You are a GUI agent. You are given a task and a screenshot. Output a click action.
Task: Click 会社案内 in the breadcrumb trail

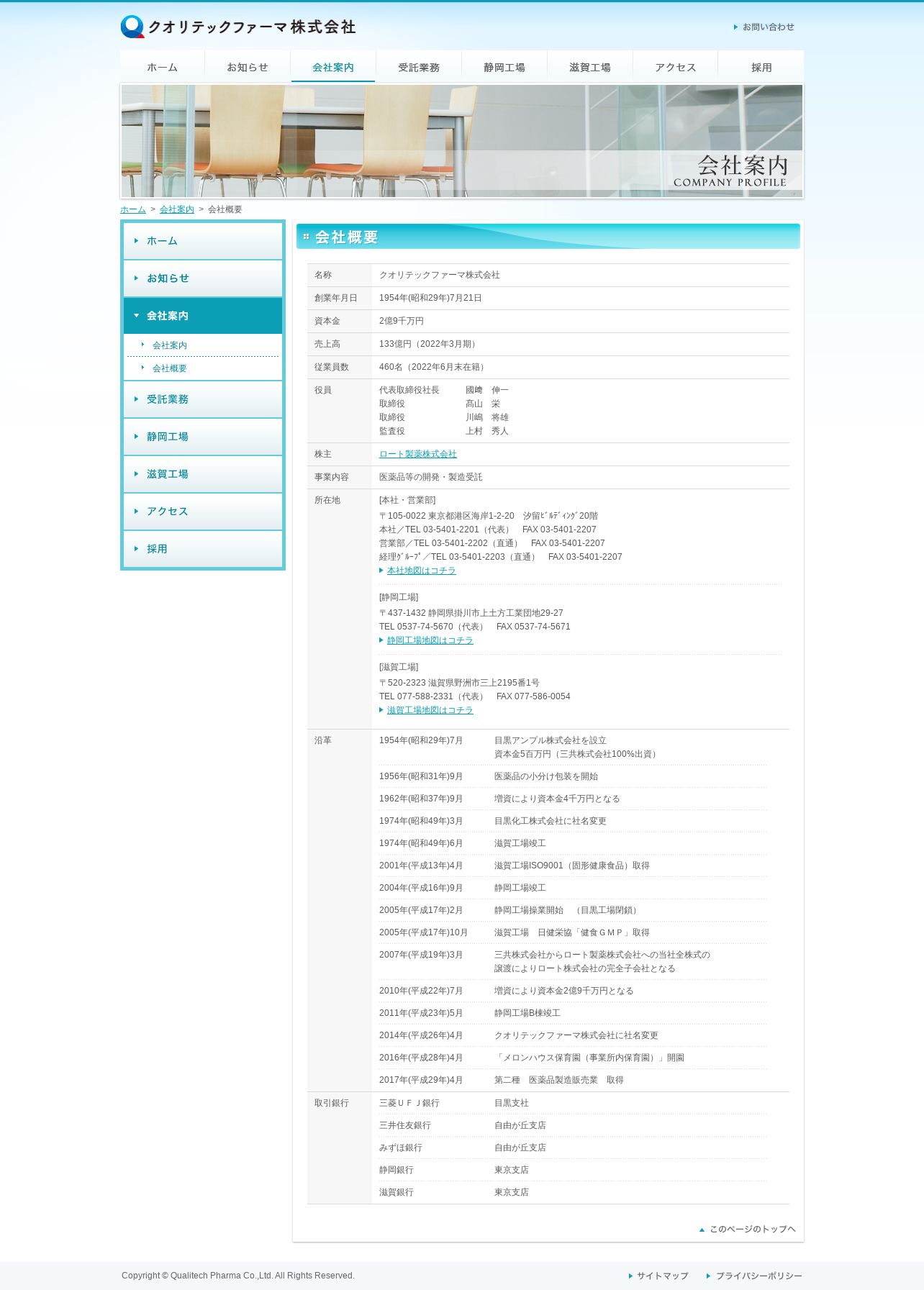[x=177, y=209]
